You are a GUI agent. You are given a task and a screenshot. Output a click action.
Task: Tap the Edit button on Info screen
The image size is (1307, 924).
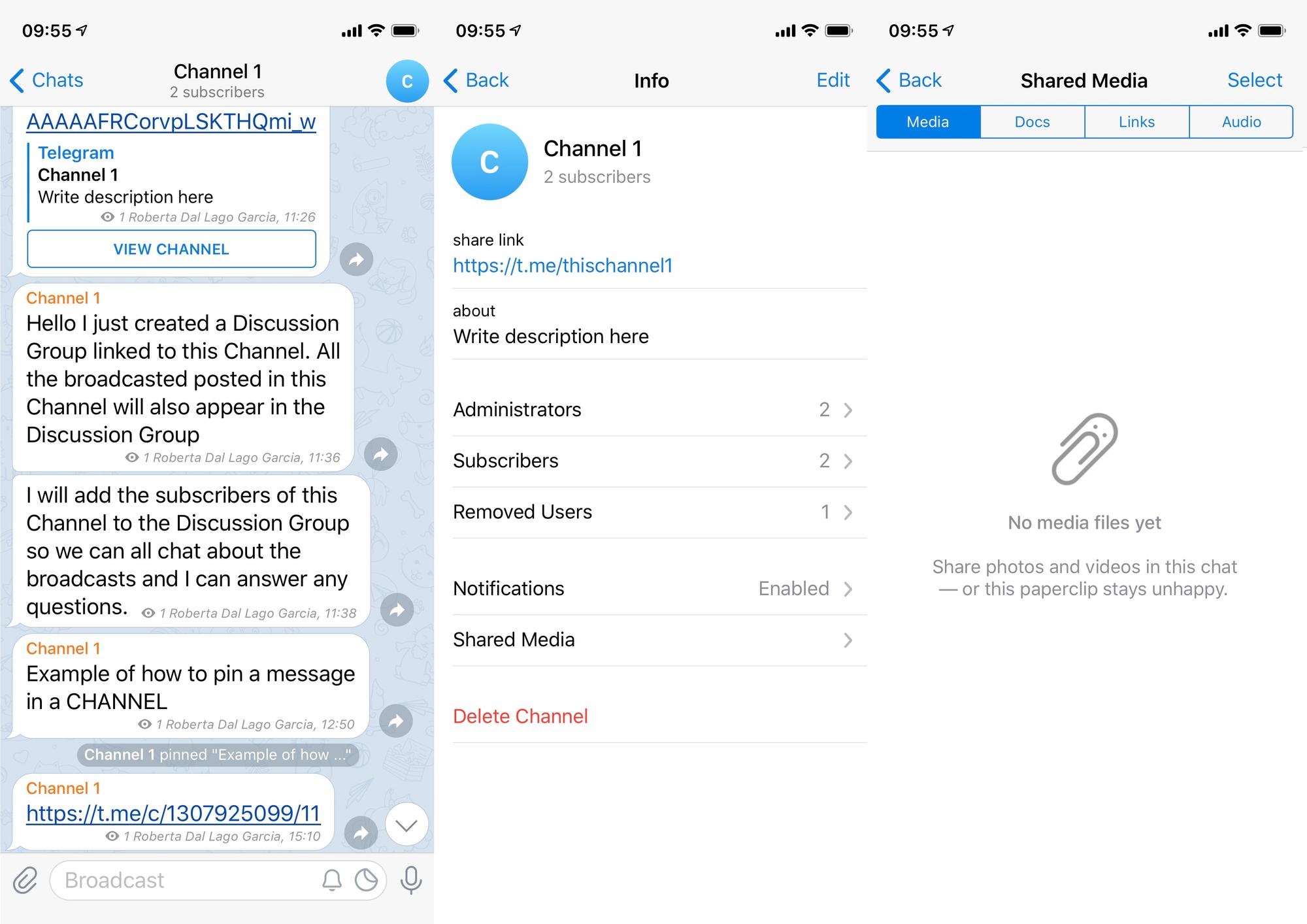[836, 79]
